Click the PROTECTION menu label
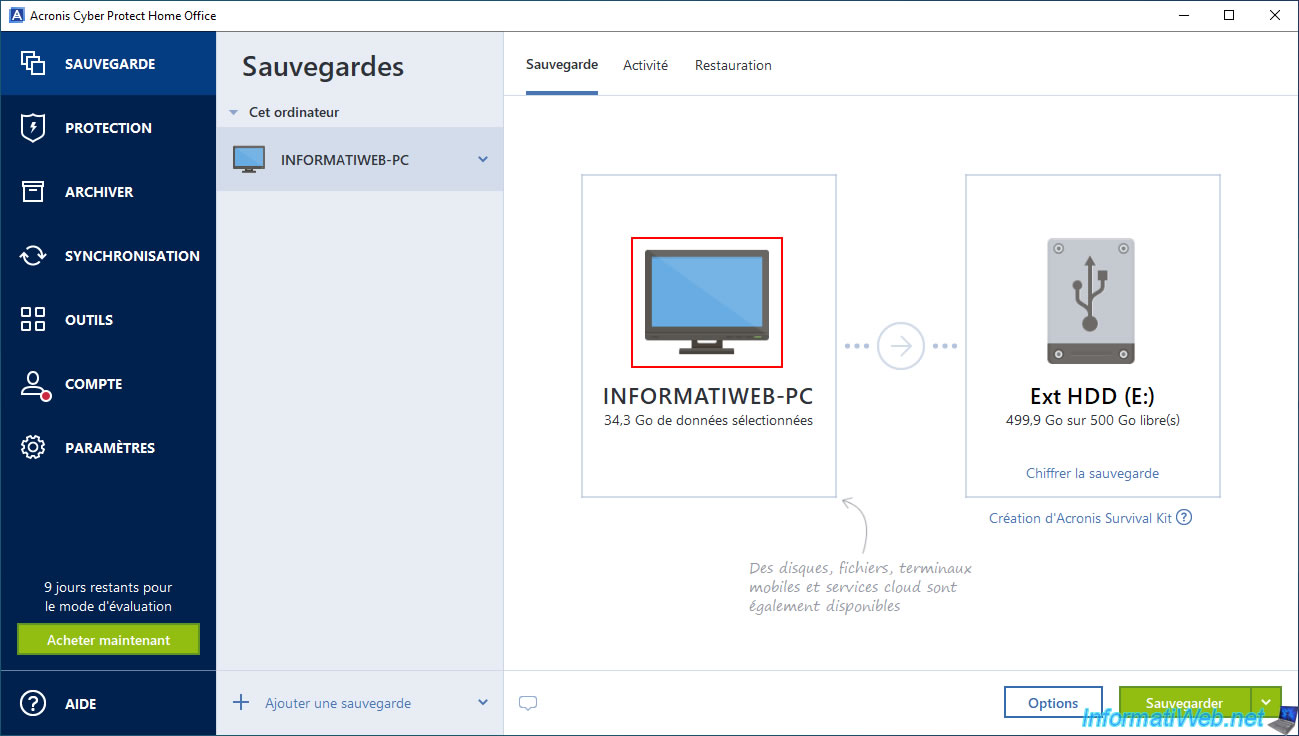Image resolution: width=1299 pixels, height=736 pixels. coord(108,128)
